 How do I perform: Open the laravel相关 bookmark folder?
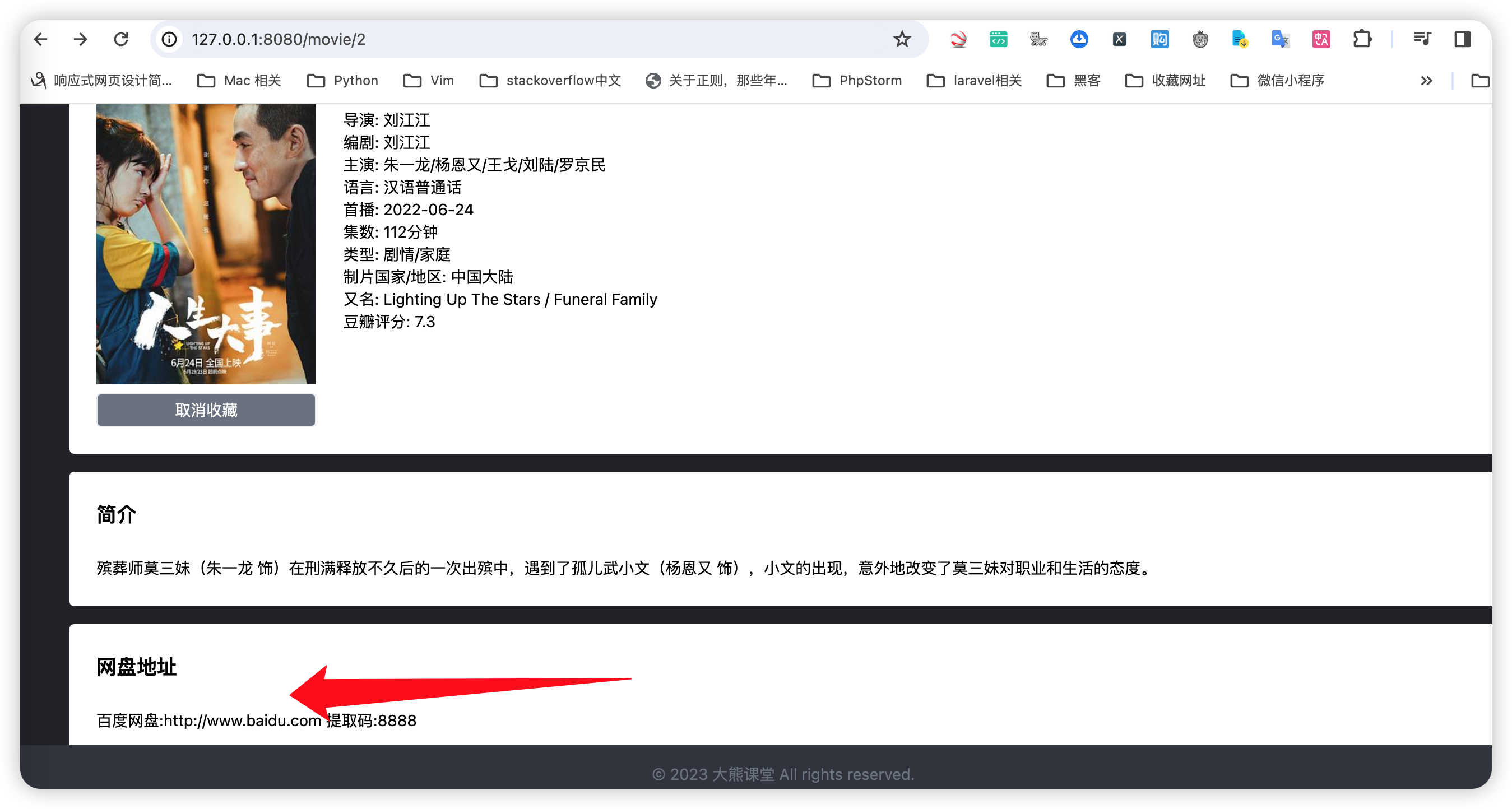click(975, 80)
